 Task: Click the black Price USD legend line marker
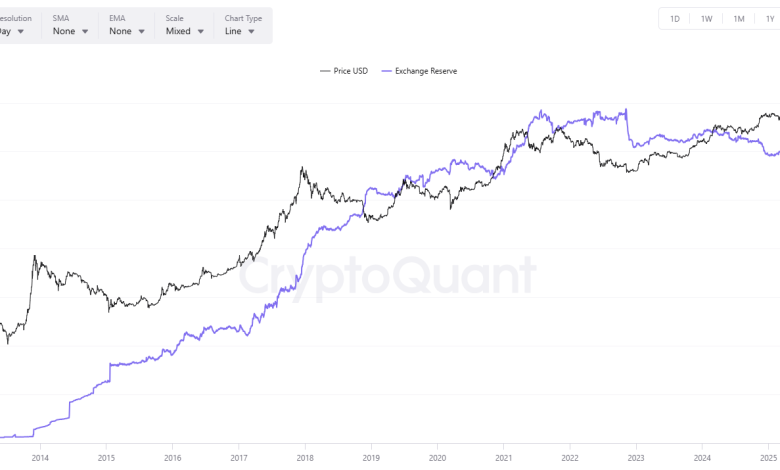[325, 71]
